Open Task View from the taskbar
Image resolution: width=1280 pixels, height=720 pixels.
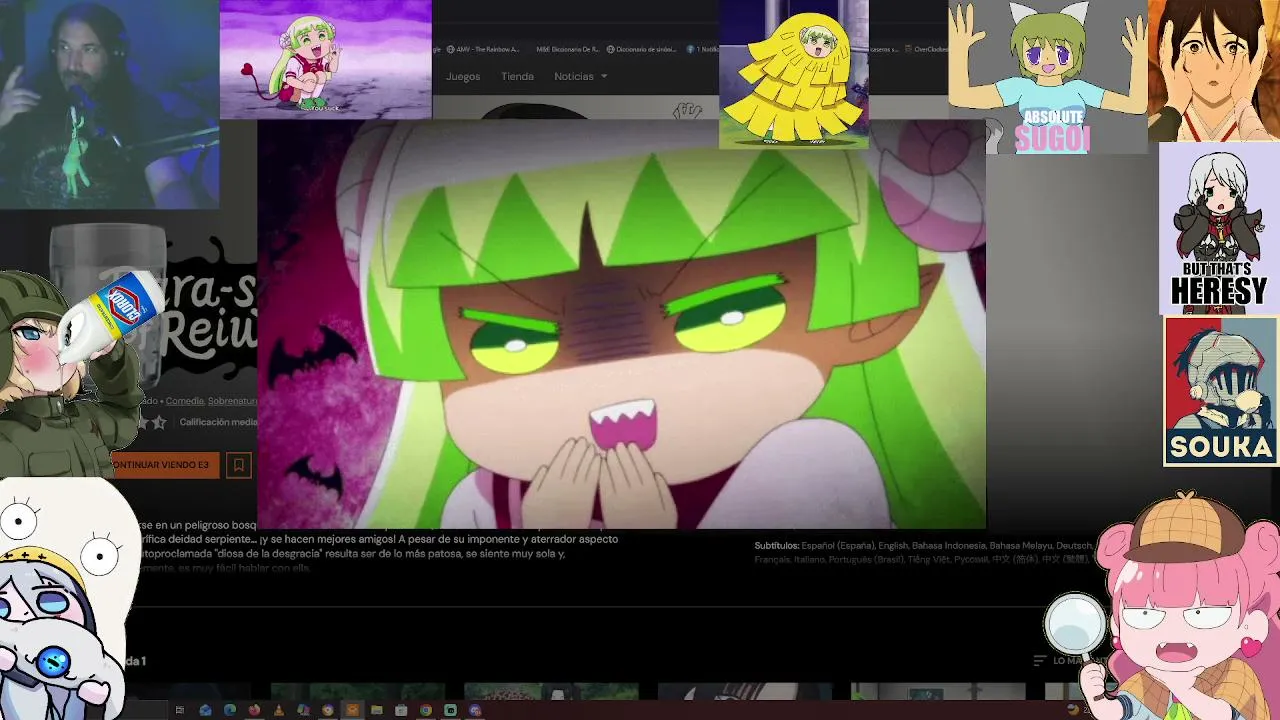(x=181, y=710)
